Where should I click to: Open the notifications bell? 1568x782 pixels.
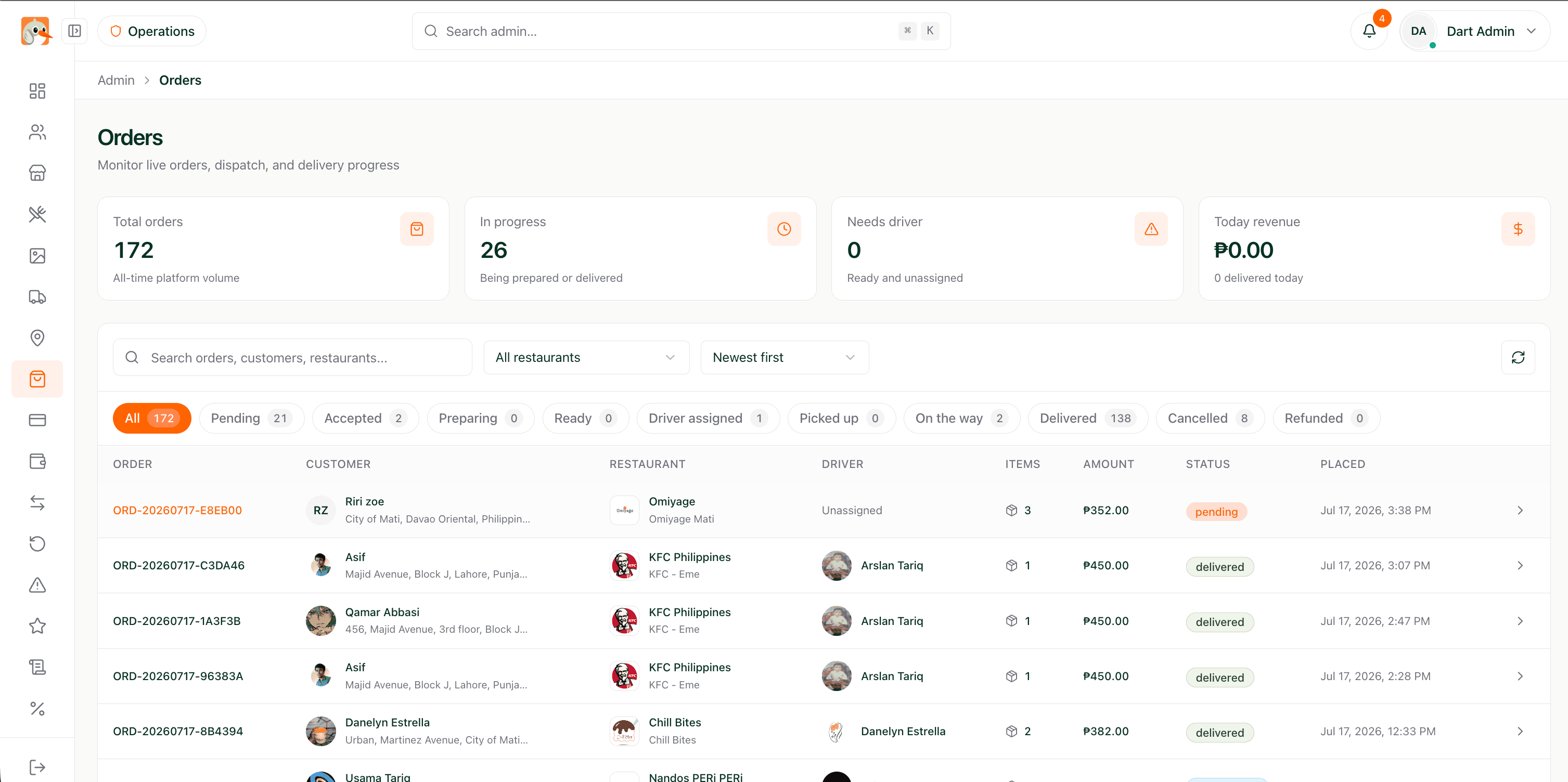coord(1369,31)
